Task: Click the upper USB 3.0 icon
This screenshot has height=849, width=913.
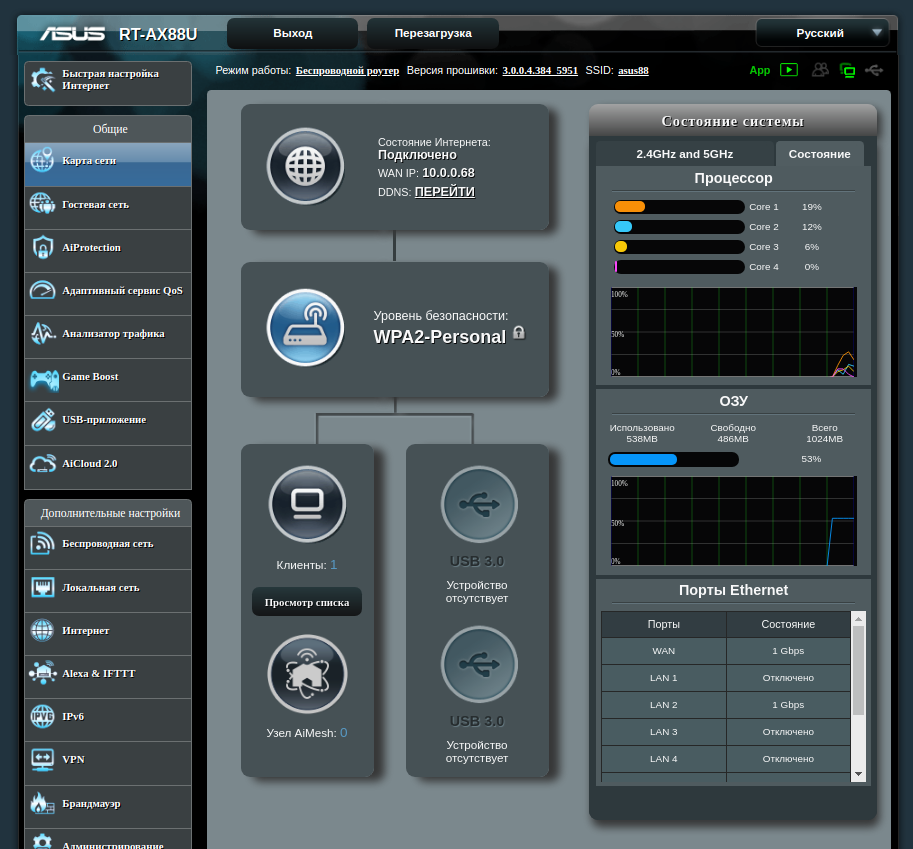Action: tap(479, 504)
